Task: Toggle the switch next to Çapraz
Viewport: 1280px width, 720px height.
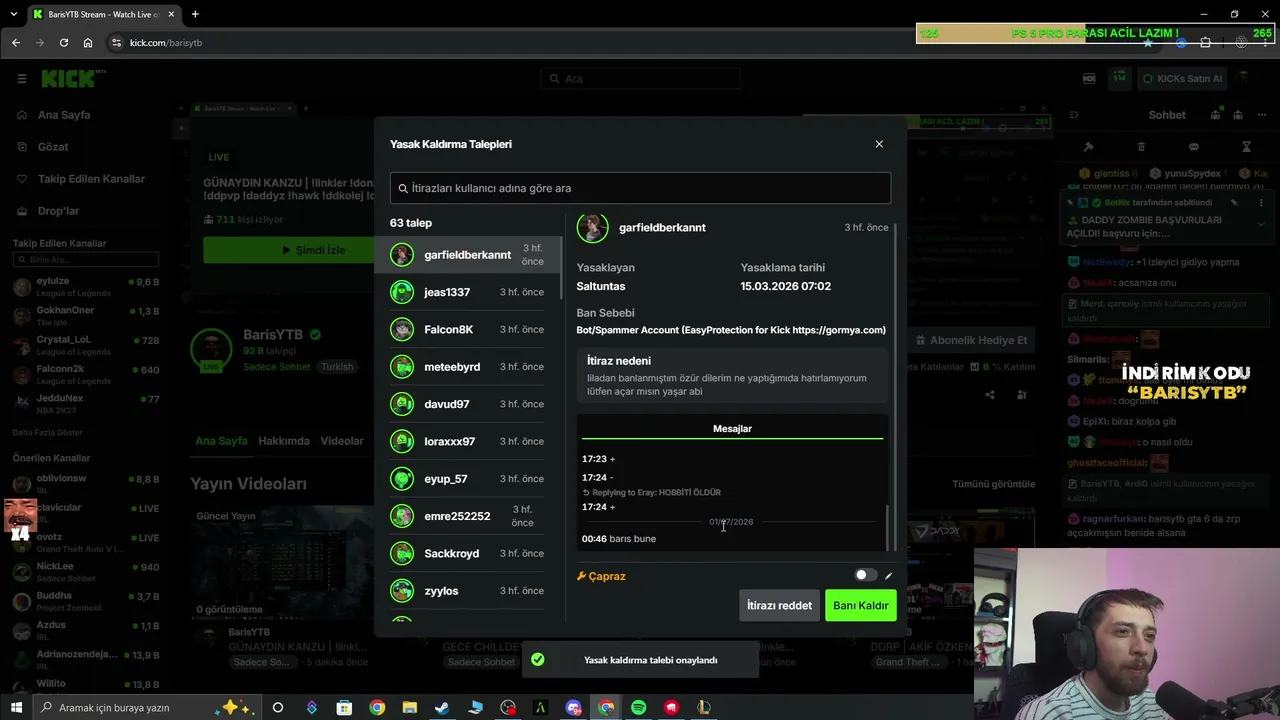Action: [866, 575]
